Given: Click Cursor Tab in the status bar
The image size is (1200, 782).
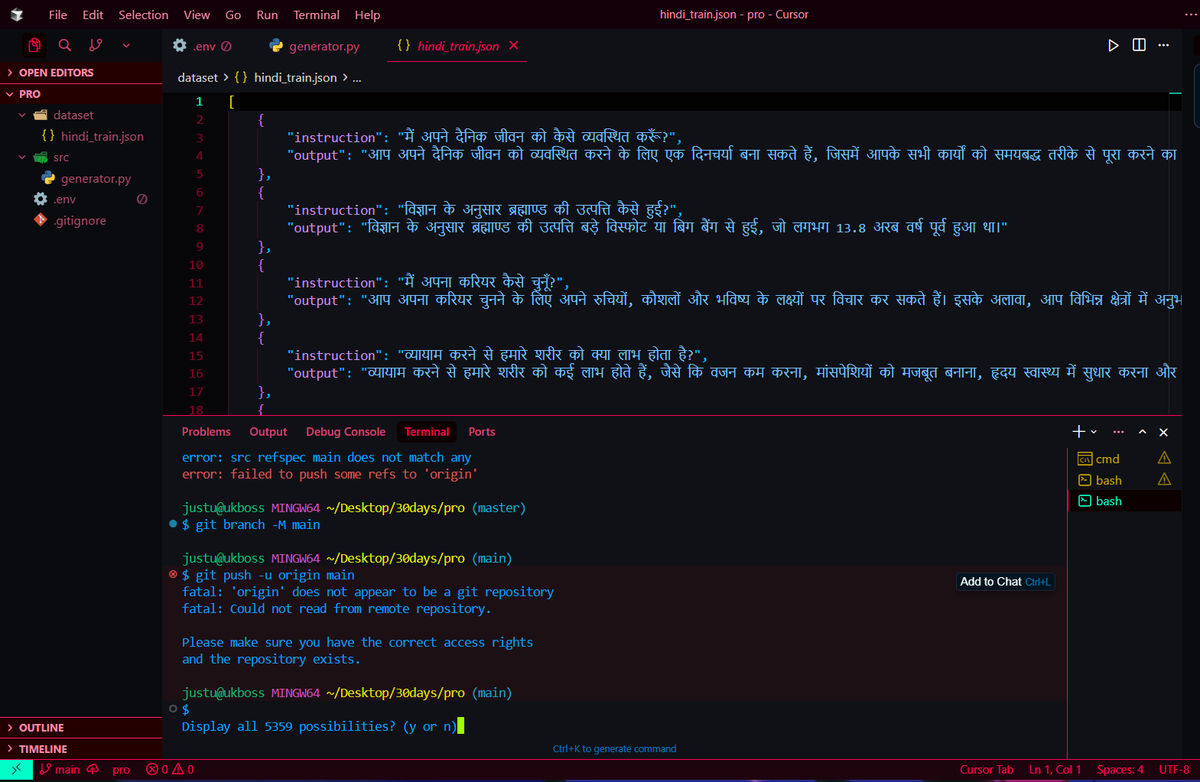Looking at the screenshot, I should coord(986,770).
